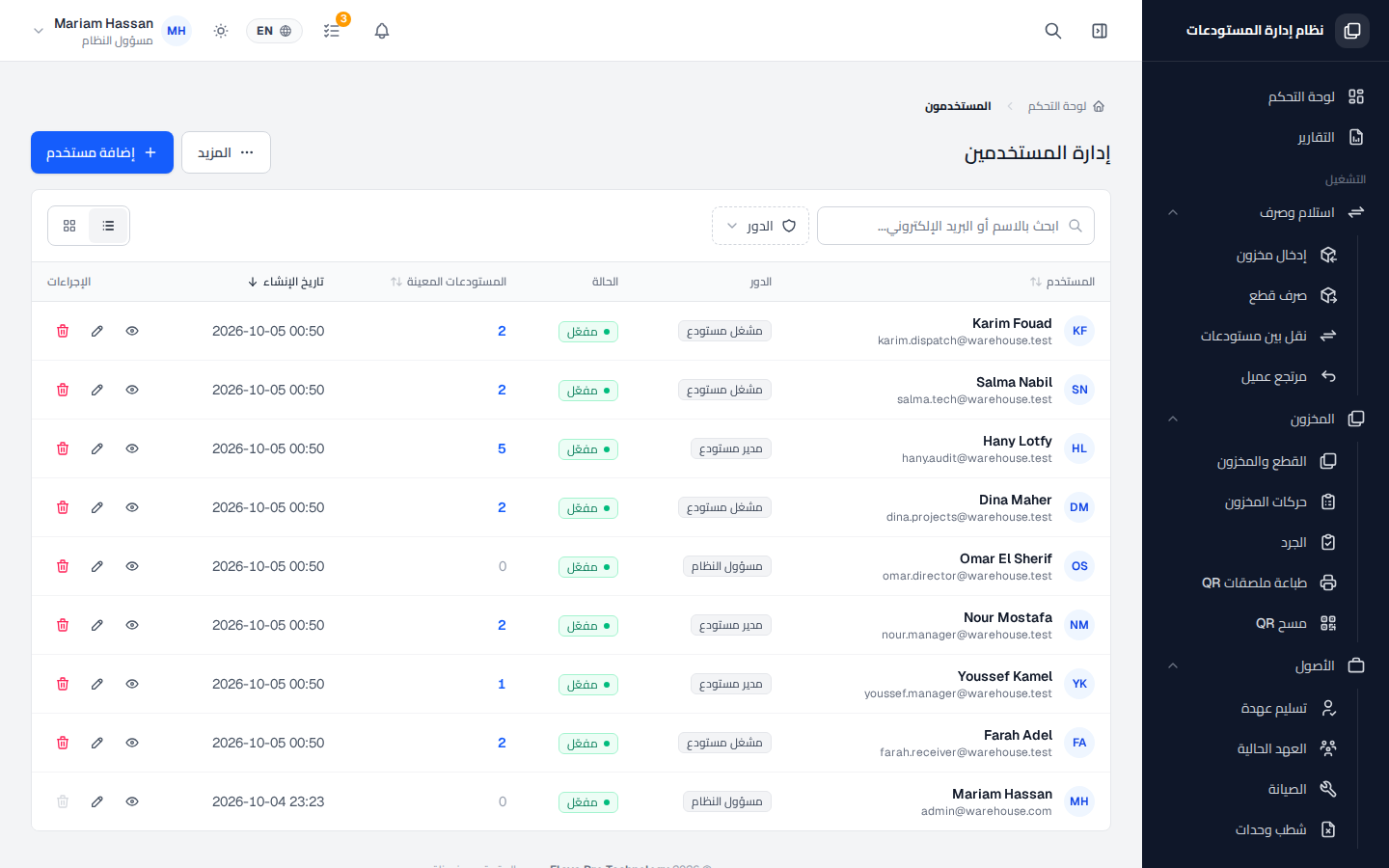Image resolution: width=1389 pixels, height=868 pixels.
Task: Click the إضافة مستخدم add user button
Action: [102, 152]
